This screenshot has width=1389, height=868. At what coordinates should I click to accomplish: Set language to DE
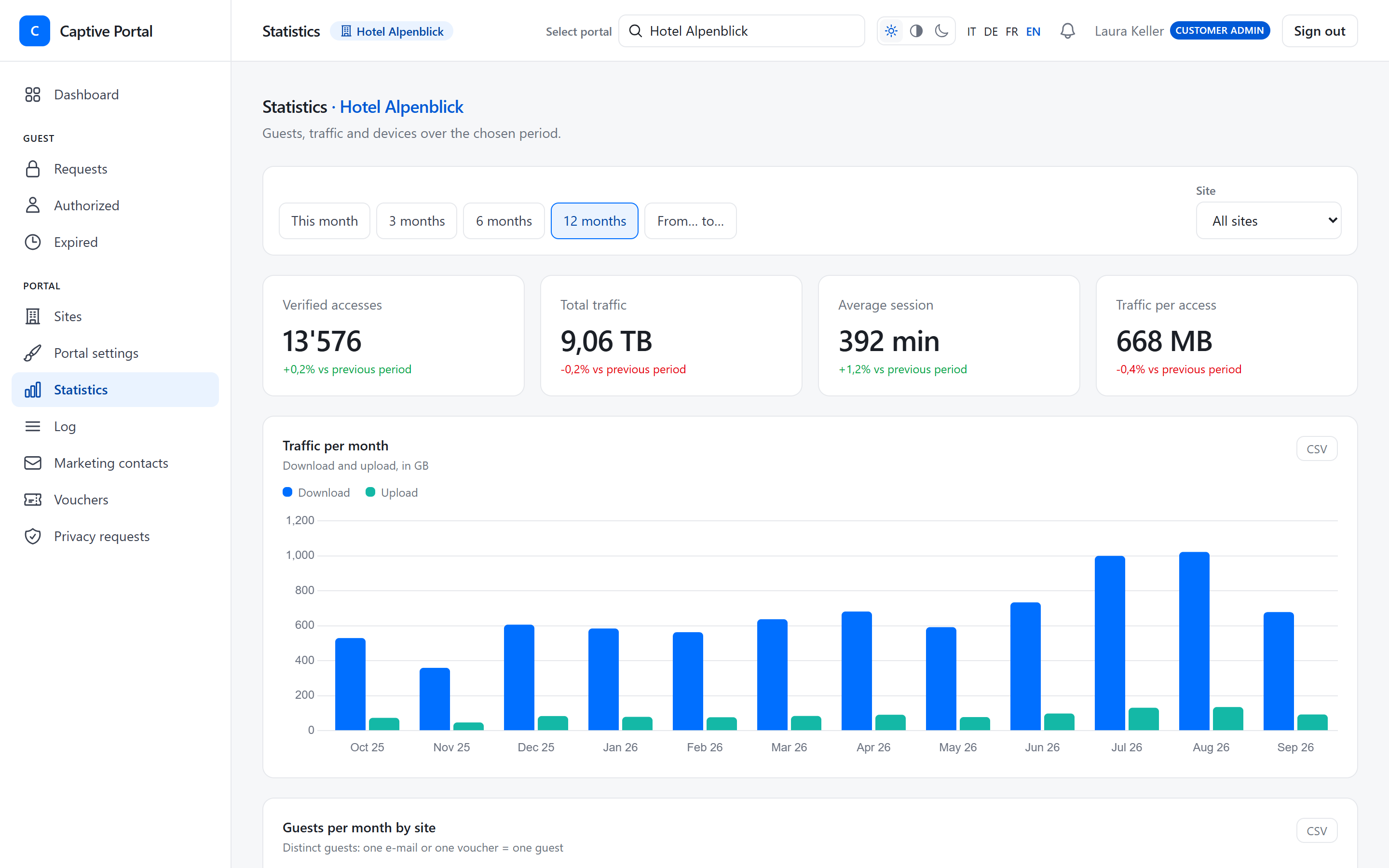coord(991,31)
